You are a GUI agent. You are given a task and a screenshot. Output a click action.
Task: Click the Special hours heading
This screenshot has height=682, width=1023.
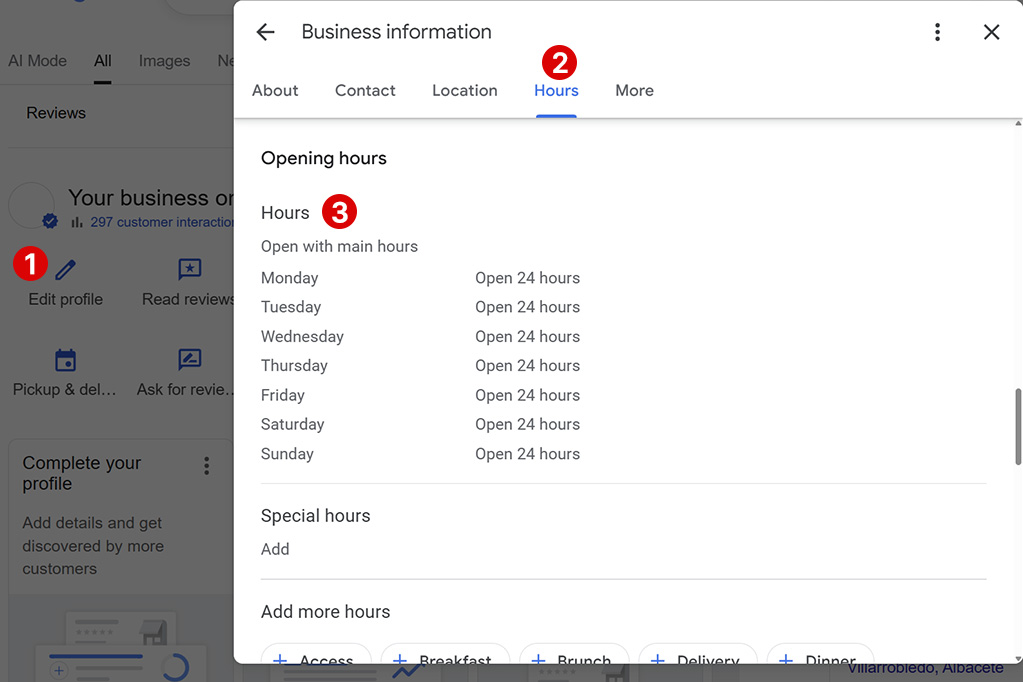click(316, 516)
